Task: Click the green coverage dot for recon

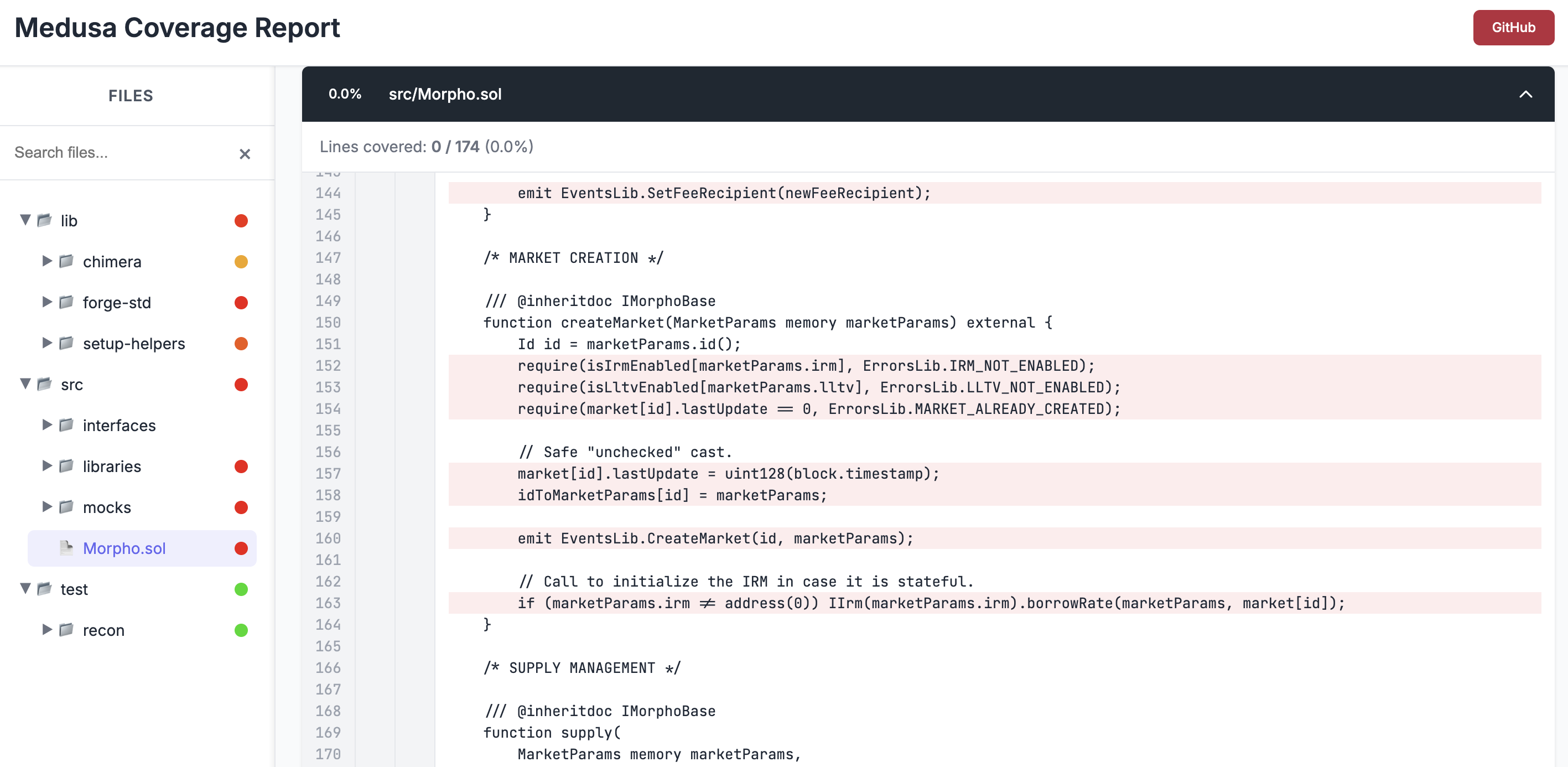Action: point(241,630)
